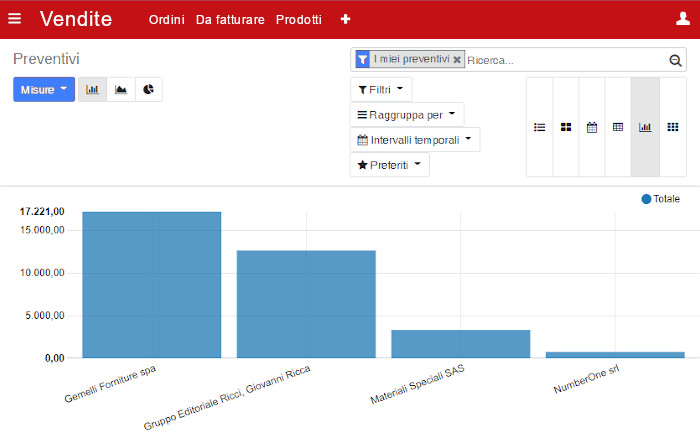700x442 pixels.
Task: Expand the Filtri dropdown
Action: tap(381, 89)
